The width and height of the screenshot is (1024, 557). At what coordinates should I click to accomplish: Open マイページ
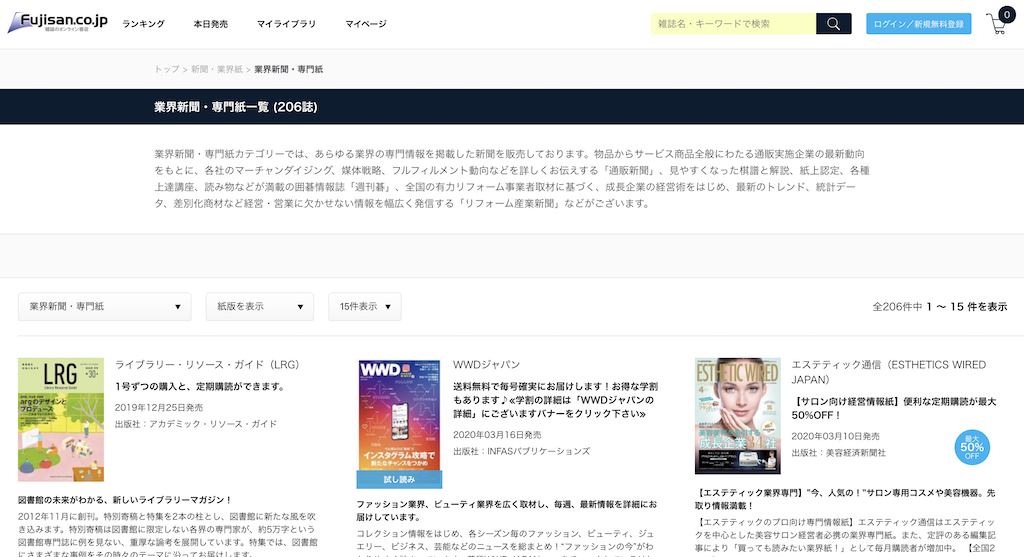(366, 24)
